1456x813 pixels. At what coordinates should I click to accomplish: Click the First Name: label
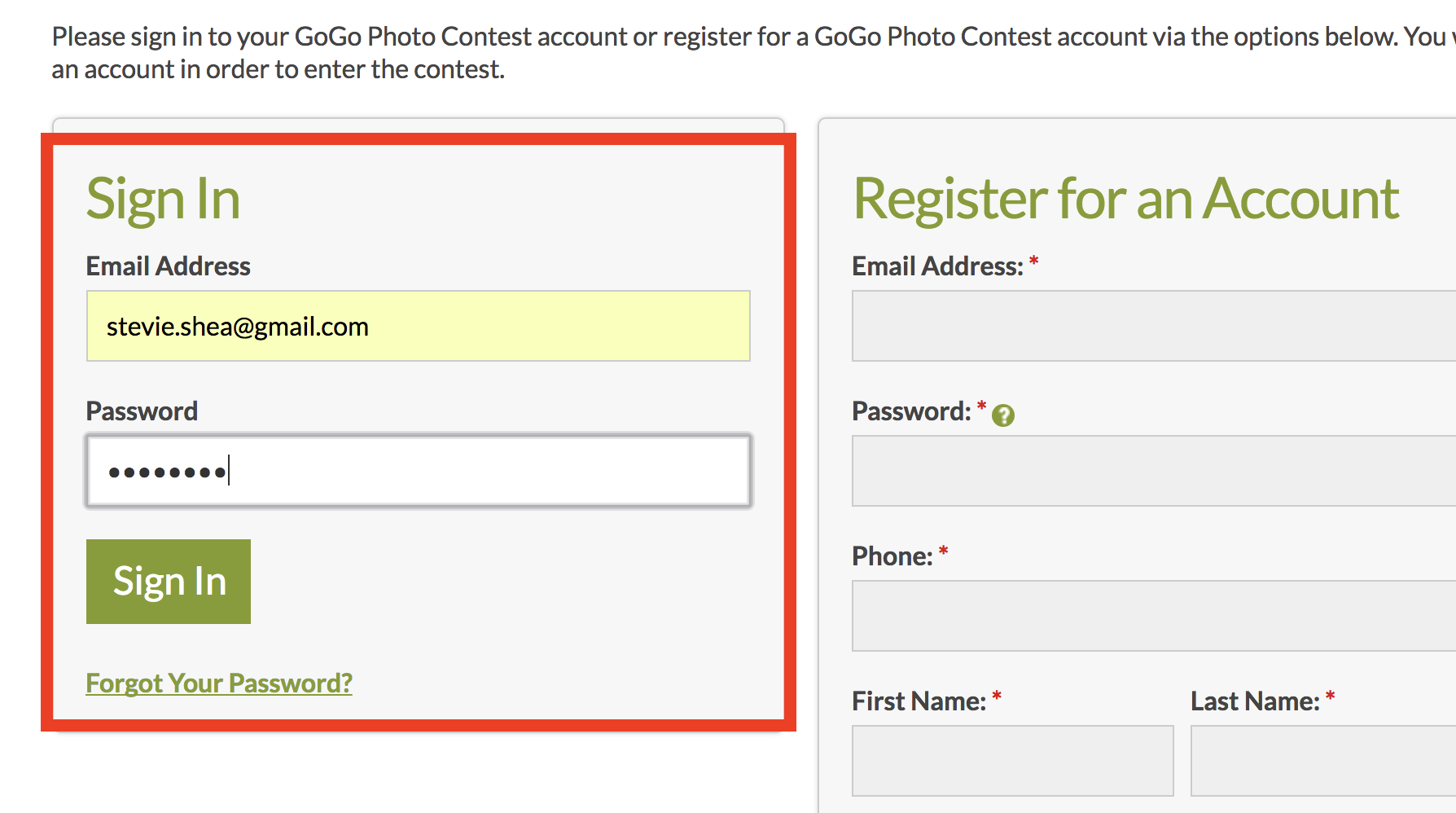point(919,701)
